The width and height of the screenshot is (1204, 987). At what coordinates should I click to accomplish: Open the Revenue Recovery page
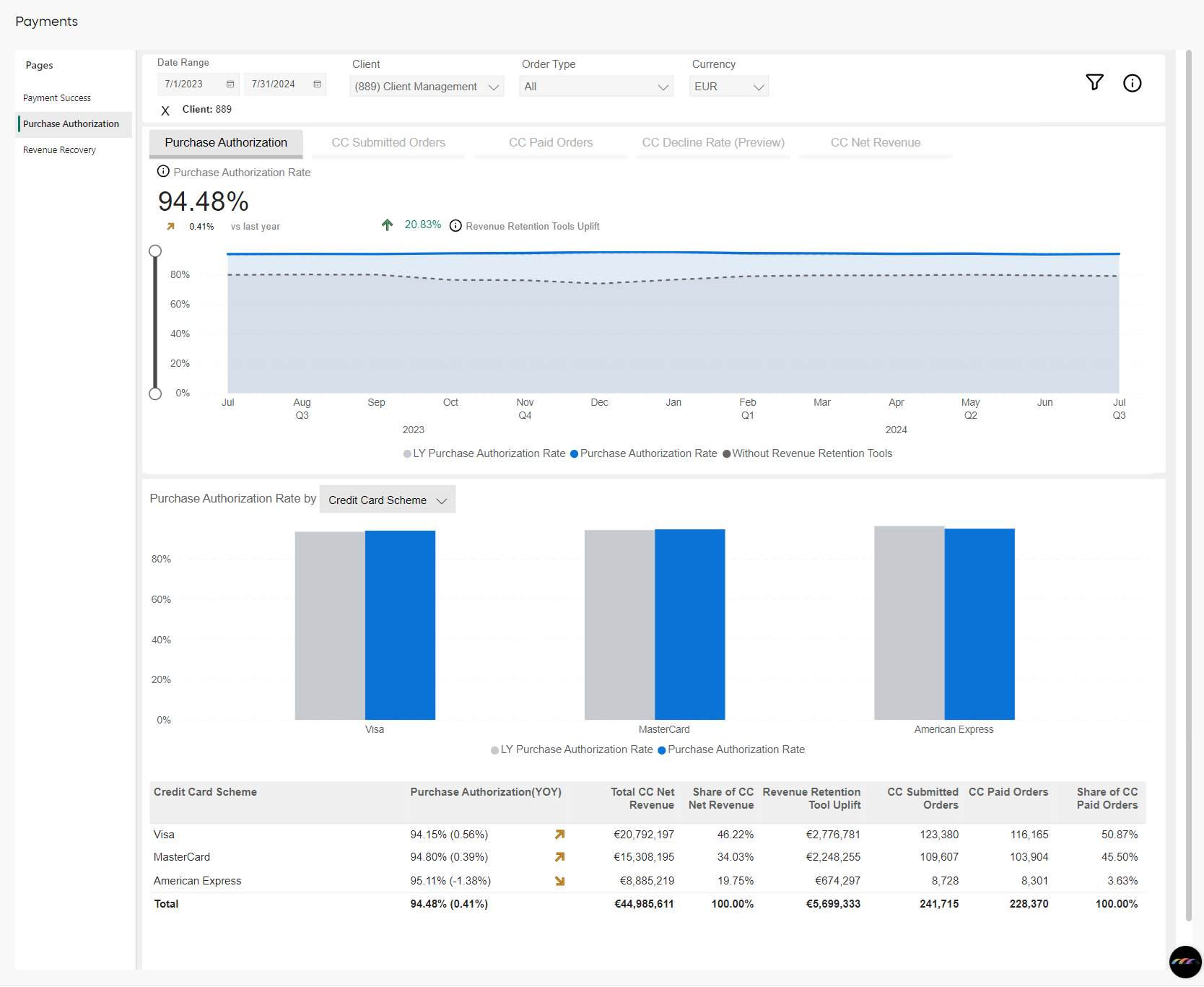(59, 150)
